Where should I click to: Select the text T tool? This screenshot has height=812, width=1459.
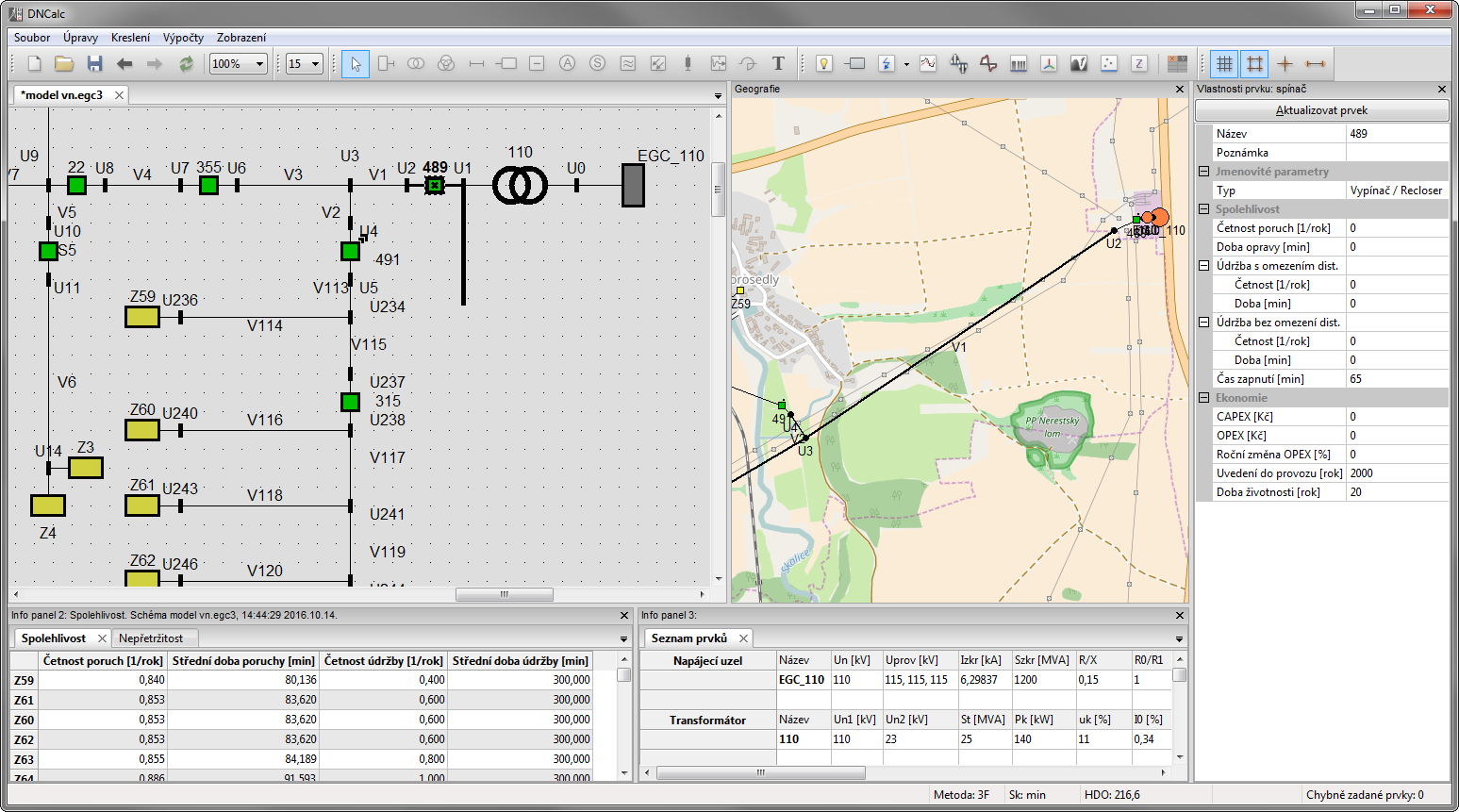(778, 64)
